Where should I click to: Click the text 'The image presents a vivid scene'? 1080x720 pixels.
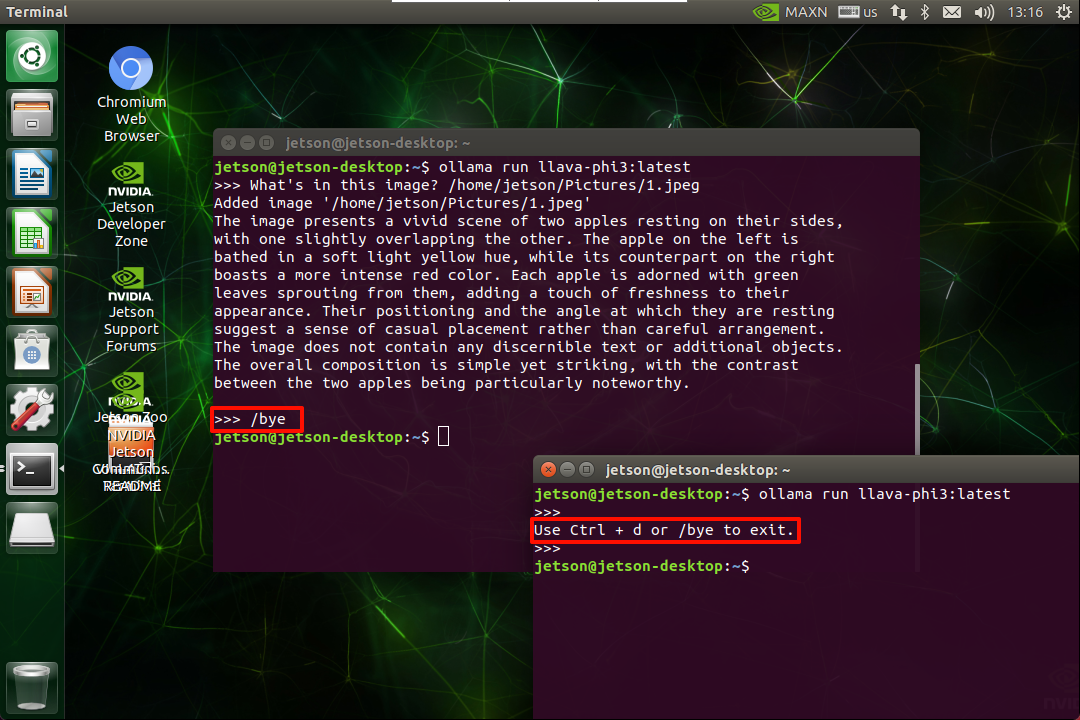click(x=357, y=221)
